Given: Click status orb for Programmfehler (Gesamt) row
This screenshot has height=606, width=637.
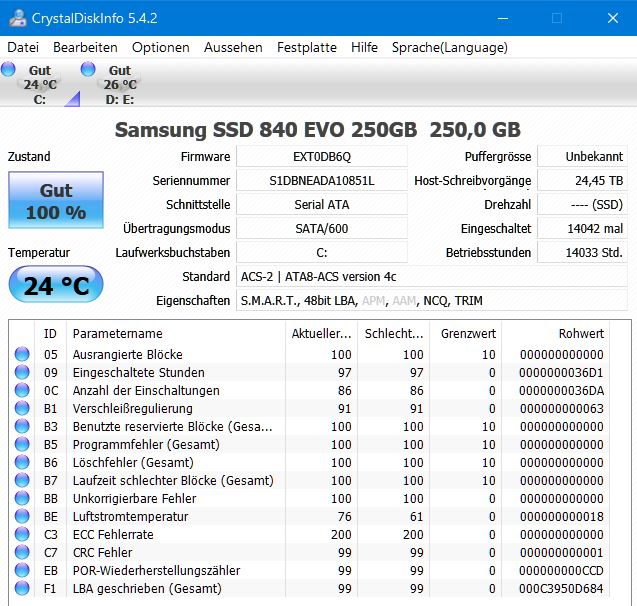Looking at the screenshot, I should [22, 444].
